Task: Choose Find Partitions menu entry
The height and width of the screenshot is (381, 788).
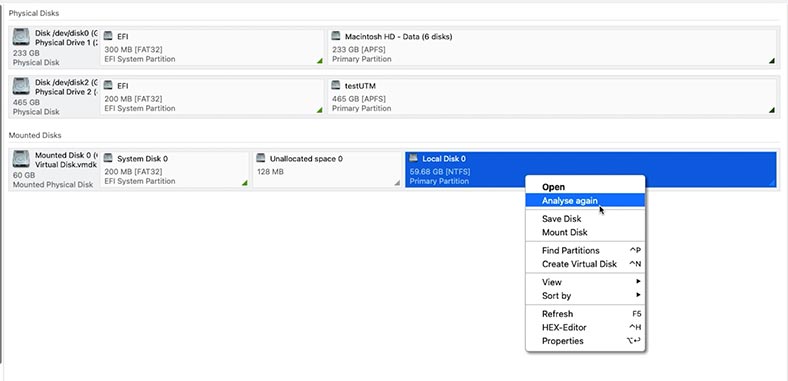Action: click(x=585, y=250)
